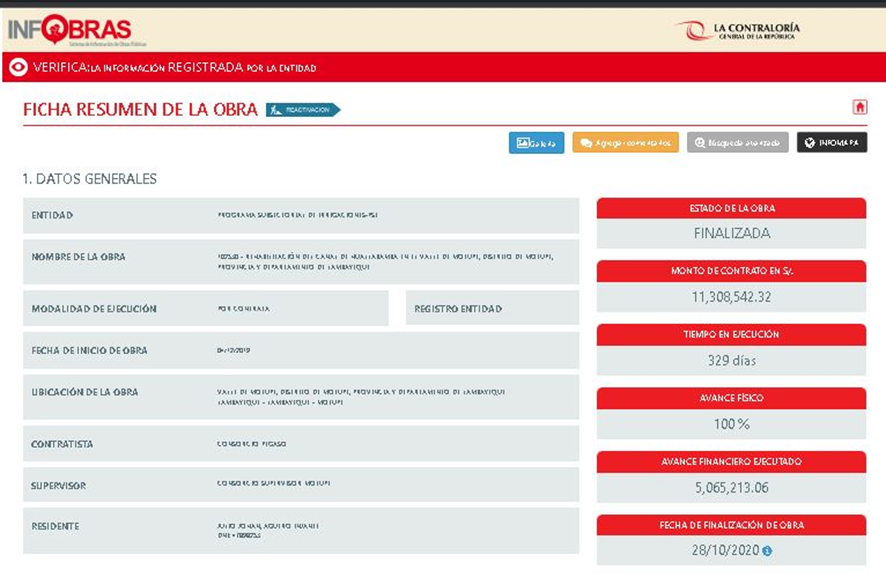
Task: Click the REGISTRO ENTIDAD label
Action: [x=458, y=309]
